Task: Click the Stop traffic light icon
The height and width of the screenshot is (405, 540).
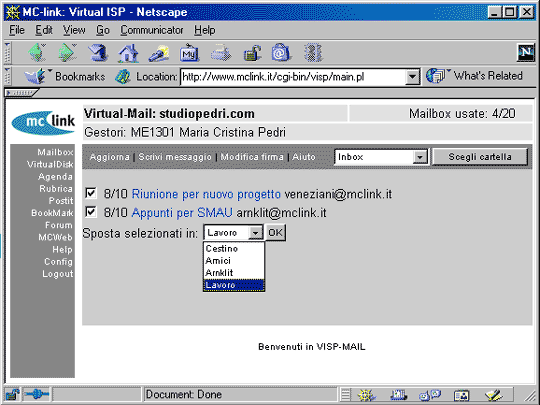Action: tap(313, 53)
